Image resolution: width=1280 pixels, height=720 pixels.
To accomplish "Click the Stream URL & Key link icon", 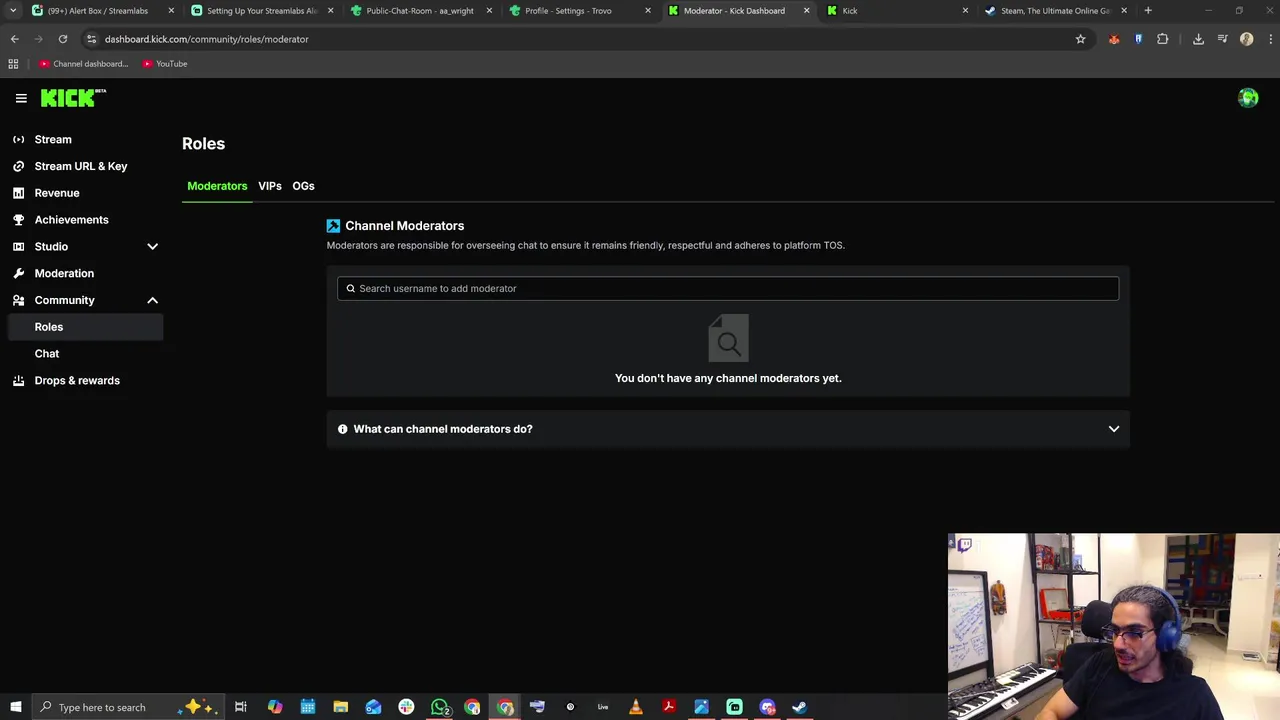I will tap(18, 166).
